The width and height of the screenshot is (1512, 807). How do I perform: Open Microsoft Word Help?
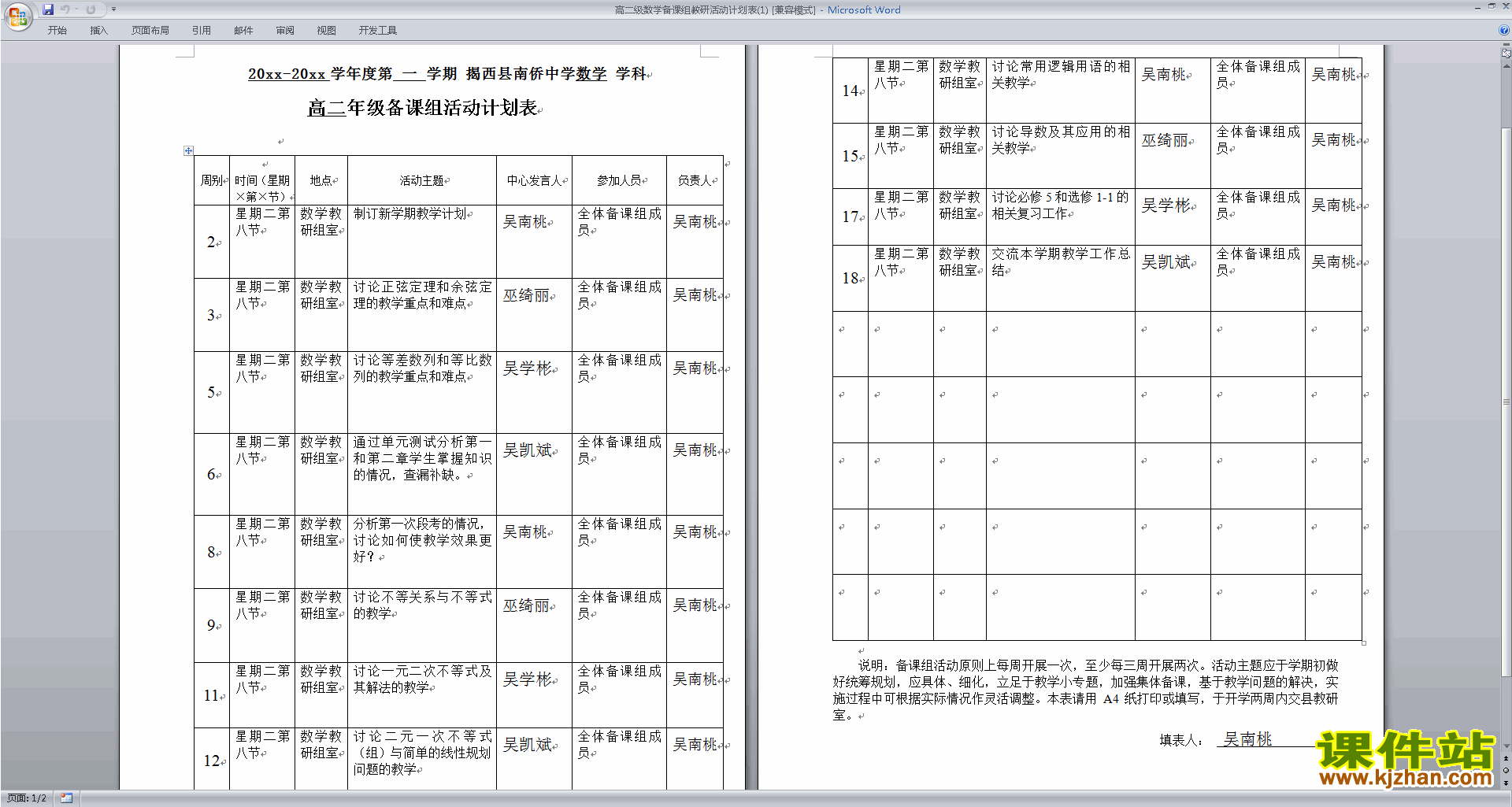click(x=1504, y=30)
